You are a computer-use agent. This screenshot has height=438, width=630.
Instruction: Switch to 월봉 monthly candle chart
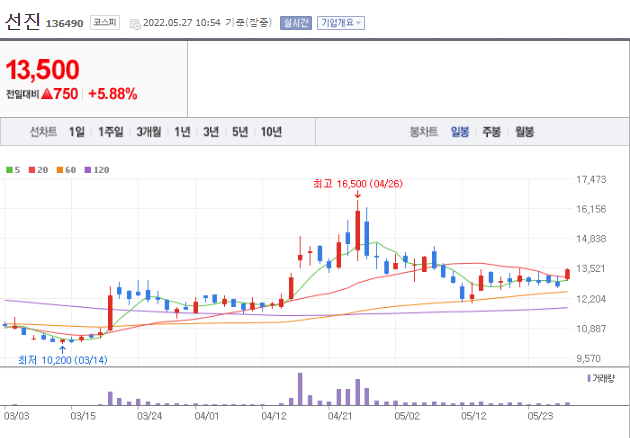point(524,132)
